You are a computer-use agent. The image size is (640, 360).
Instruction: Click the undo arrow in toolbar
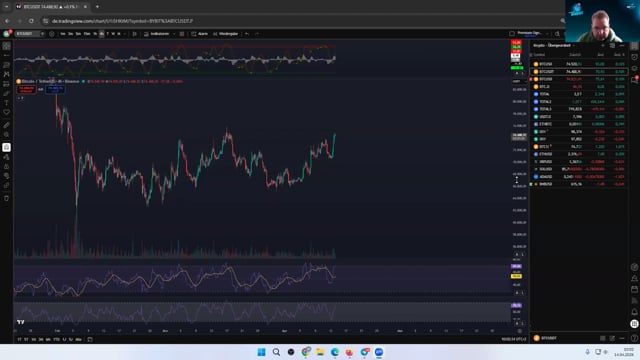pos(247,34)
